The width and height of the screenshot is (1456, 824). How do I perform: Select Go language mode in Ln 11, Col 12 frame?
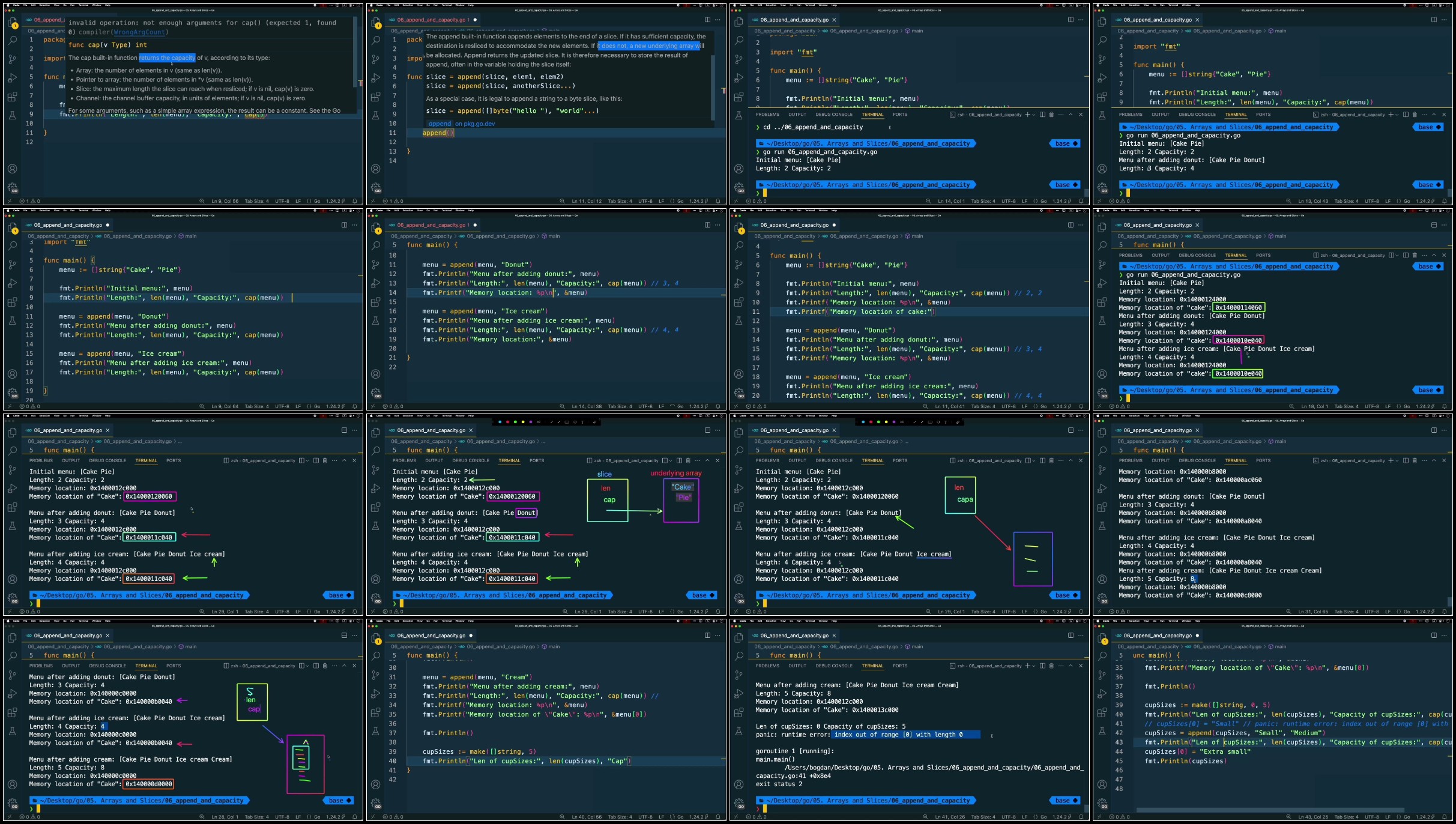coord(680,201)
